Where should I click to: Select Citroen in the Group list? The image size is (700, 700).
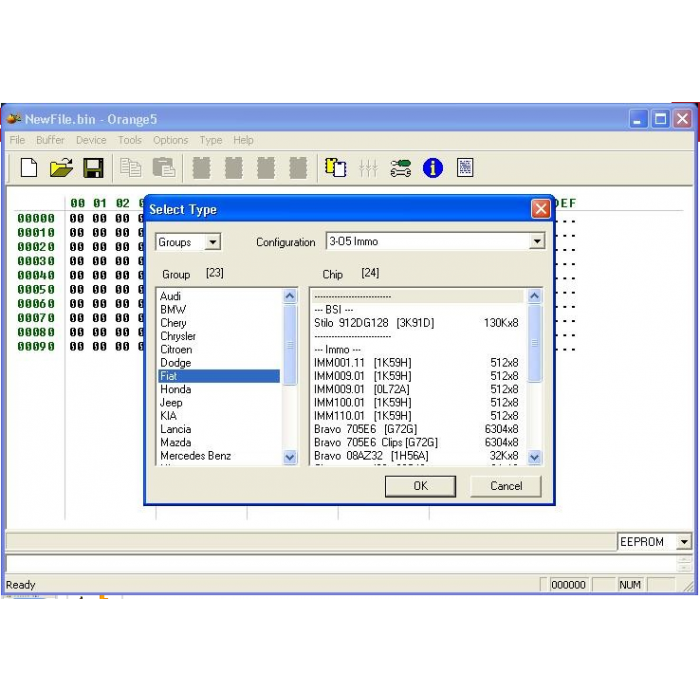[x=219, y=350]
